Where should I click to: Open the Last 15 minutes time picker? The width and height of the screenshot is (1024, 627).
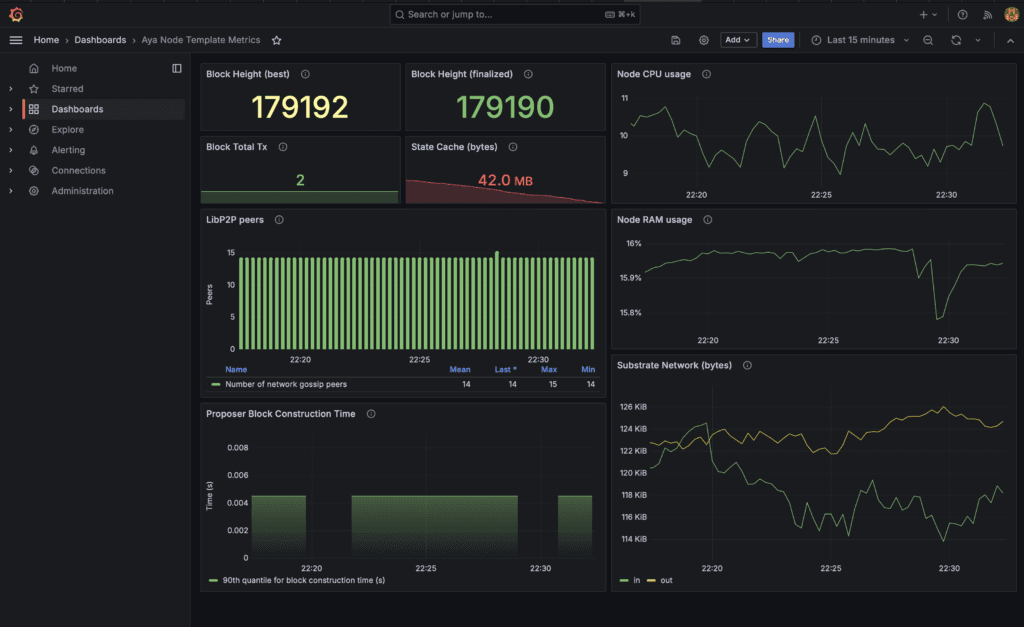pos(860,40)
